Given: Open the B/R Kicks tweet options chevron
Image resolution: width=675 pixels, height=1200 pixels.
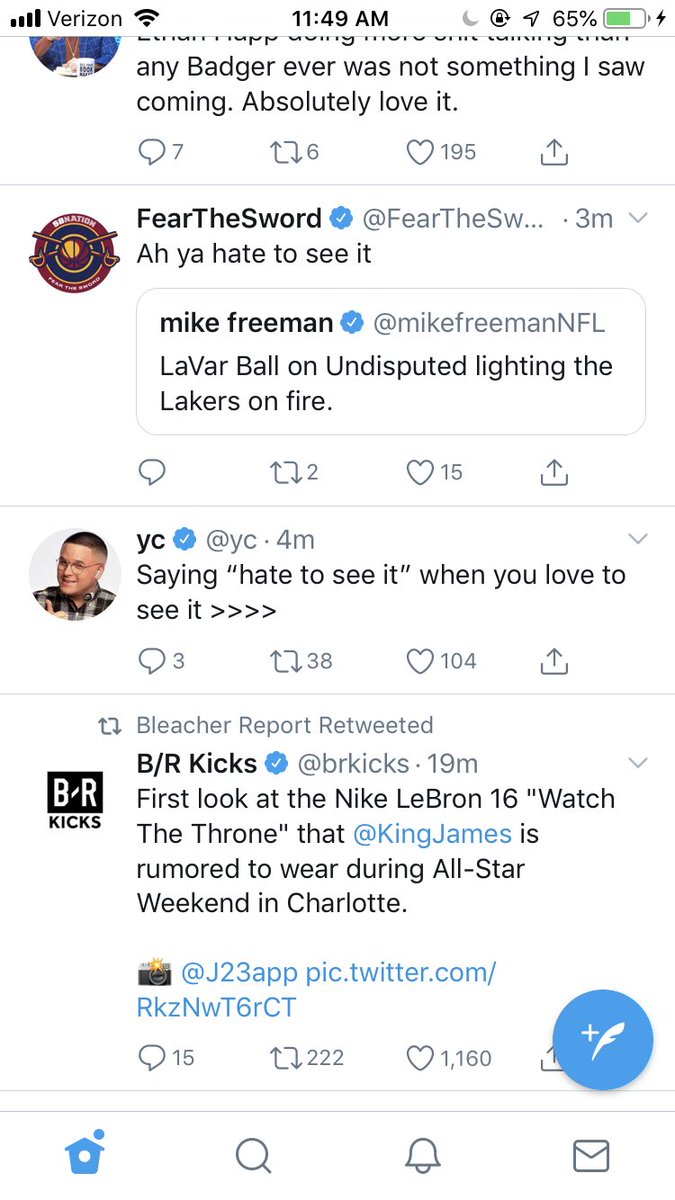Looking at the screenshot, I should coord(637,764).
